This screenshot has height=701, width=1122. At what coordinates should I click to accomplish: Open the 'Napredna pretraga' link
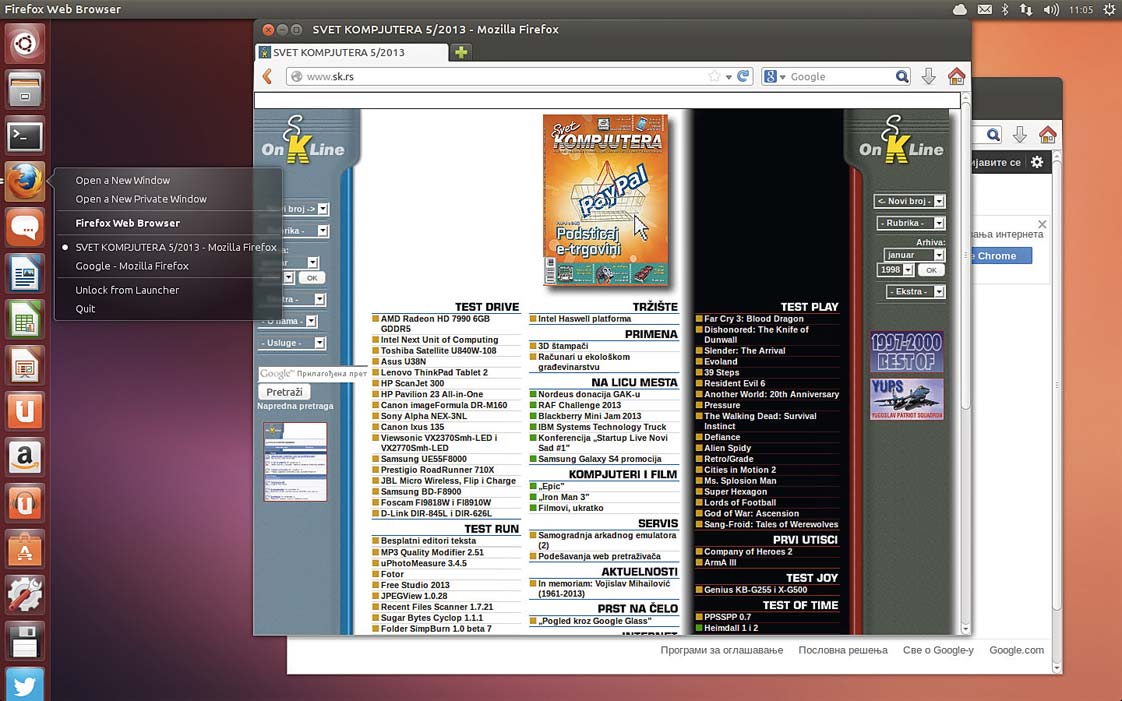pyautogui.click(x=295, y=406)
